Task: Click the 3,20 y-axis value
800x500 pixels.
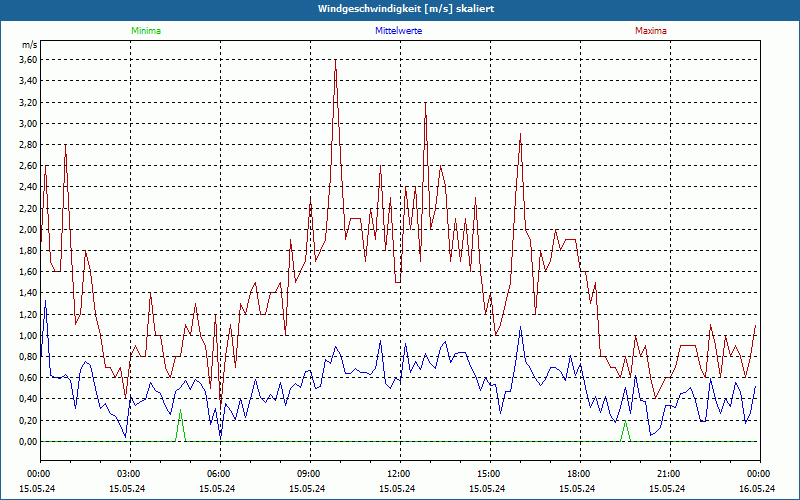Action: pos(28,102)
